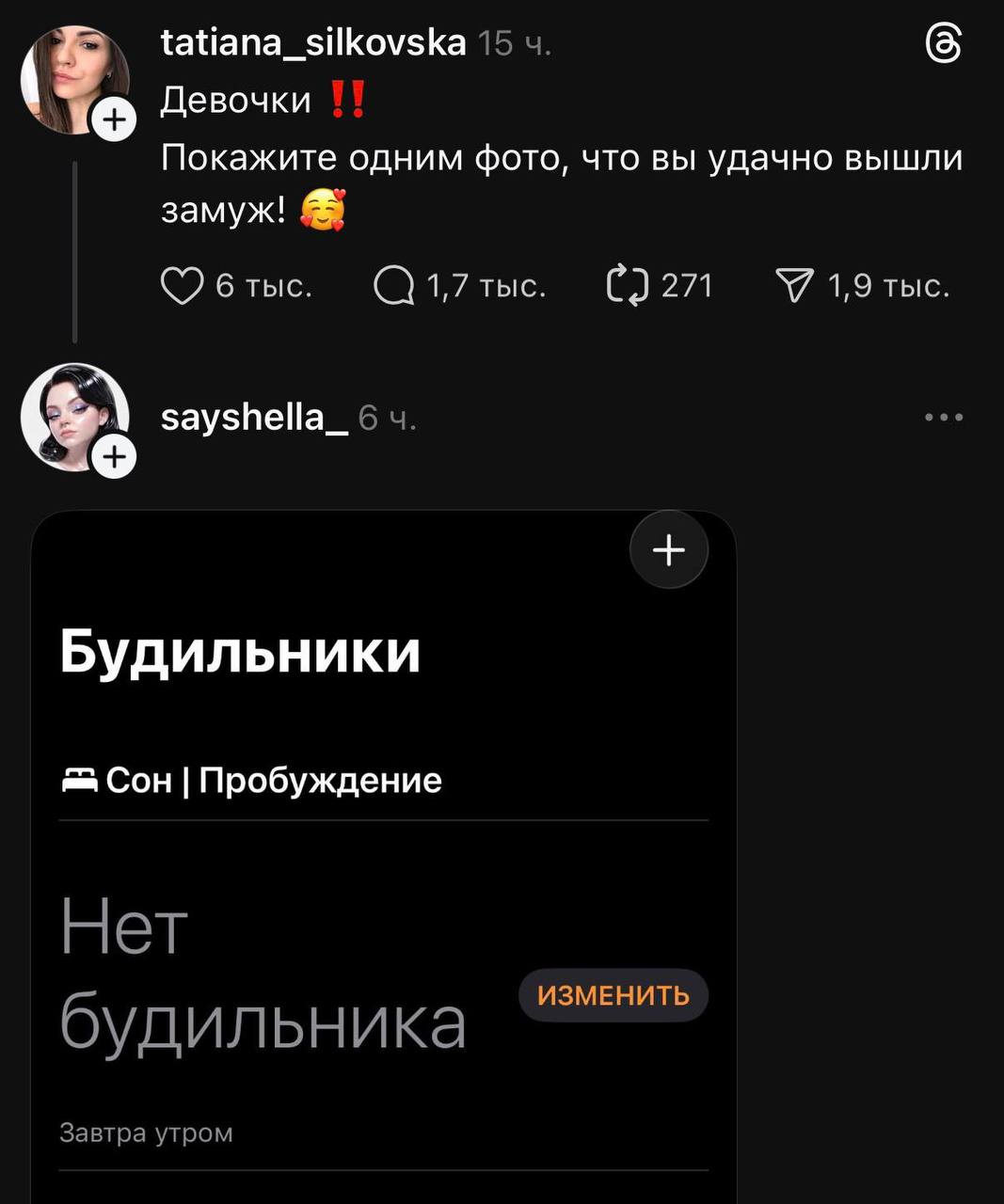Open the attached Будильники screenshot image
Image resolution: width=1004 pixels, height=1204 pixels.
(x=384, y=857)
